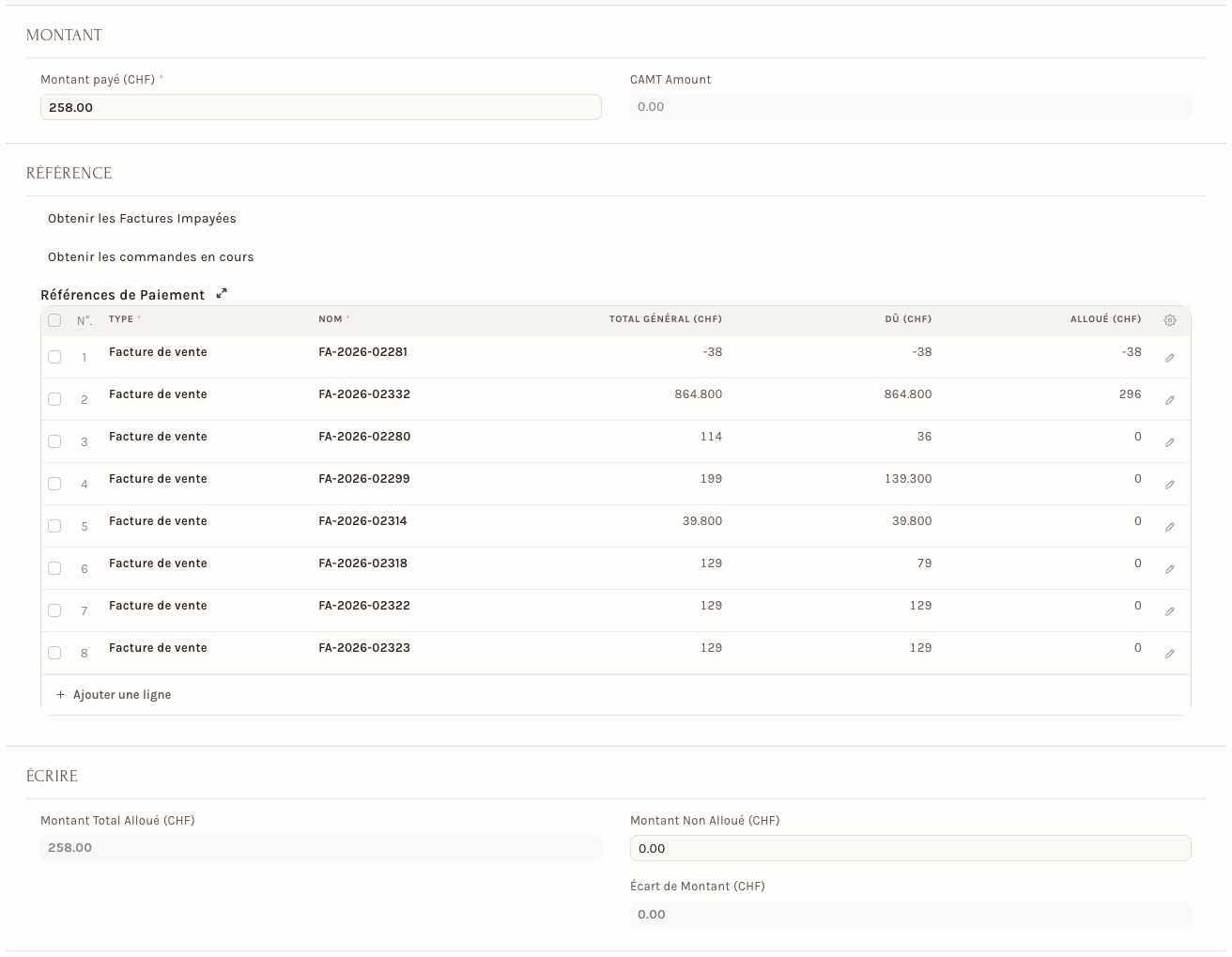Edit row FA-2026-02314 with pencil icon

(1169, 527)
